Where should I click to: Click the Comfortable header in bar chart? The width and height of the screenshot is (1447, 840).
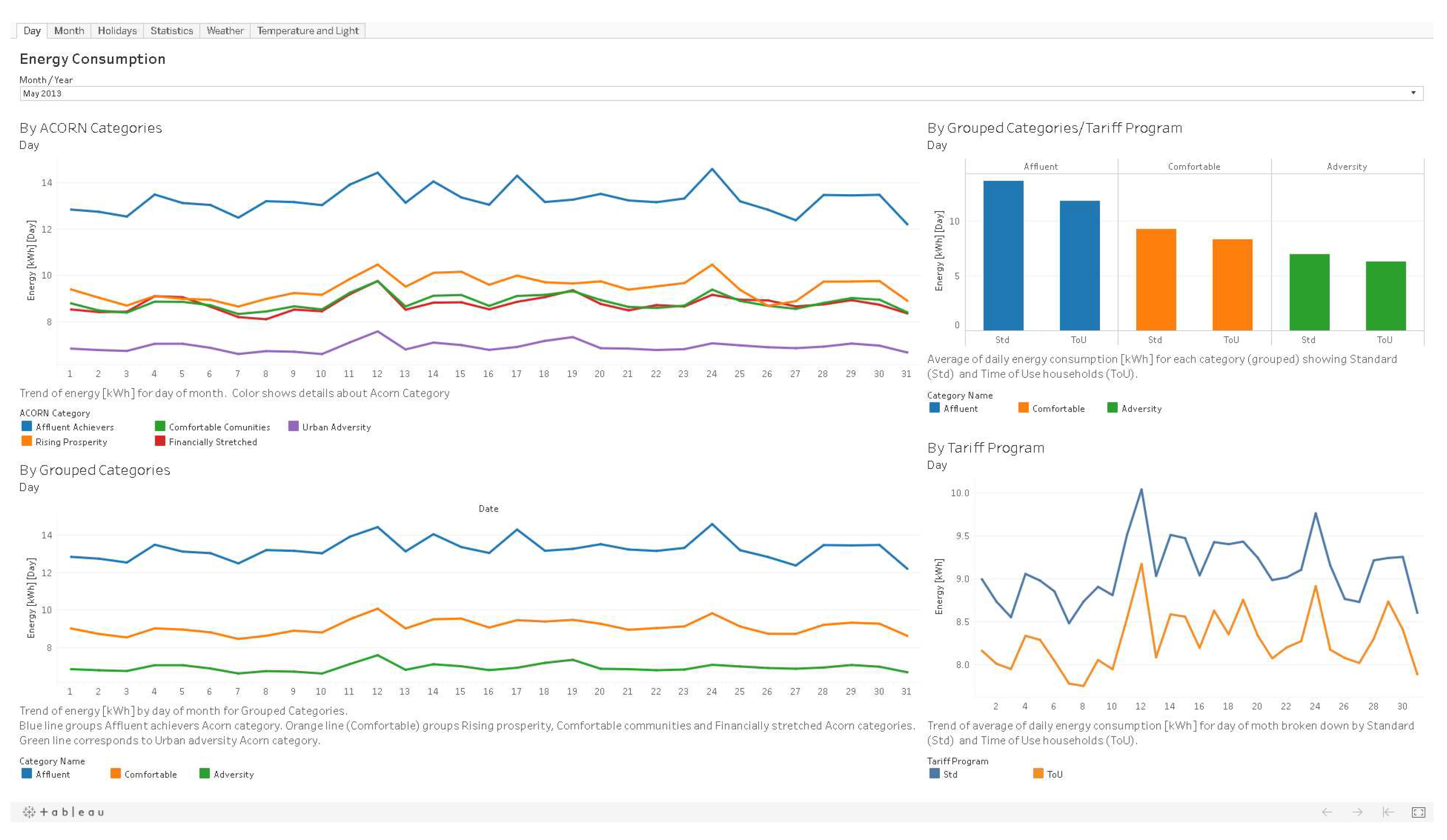point(1194,166)
